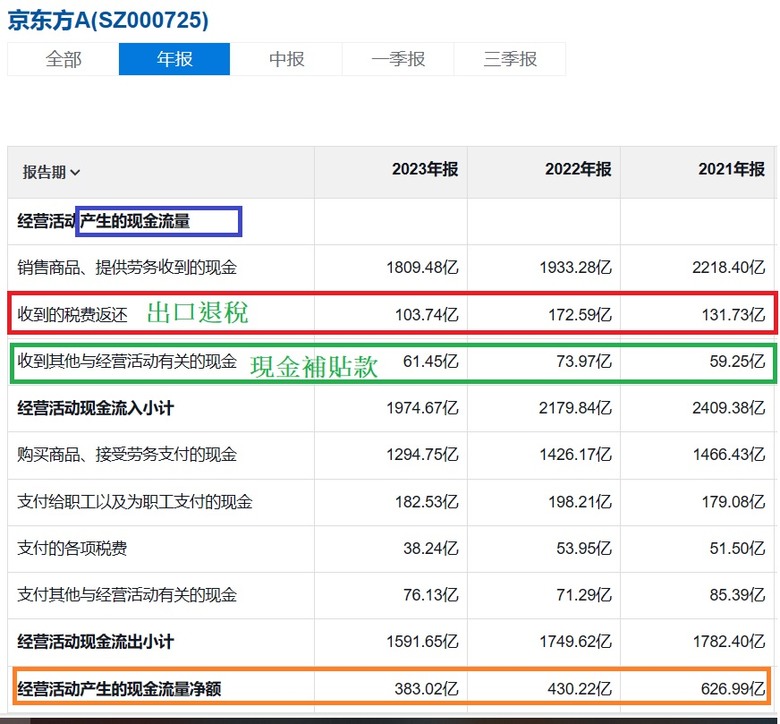
Task: Click the value 1782.40亿
Action: 729,642
